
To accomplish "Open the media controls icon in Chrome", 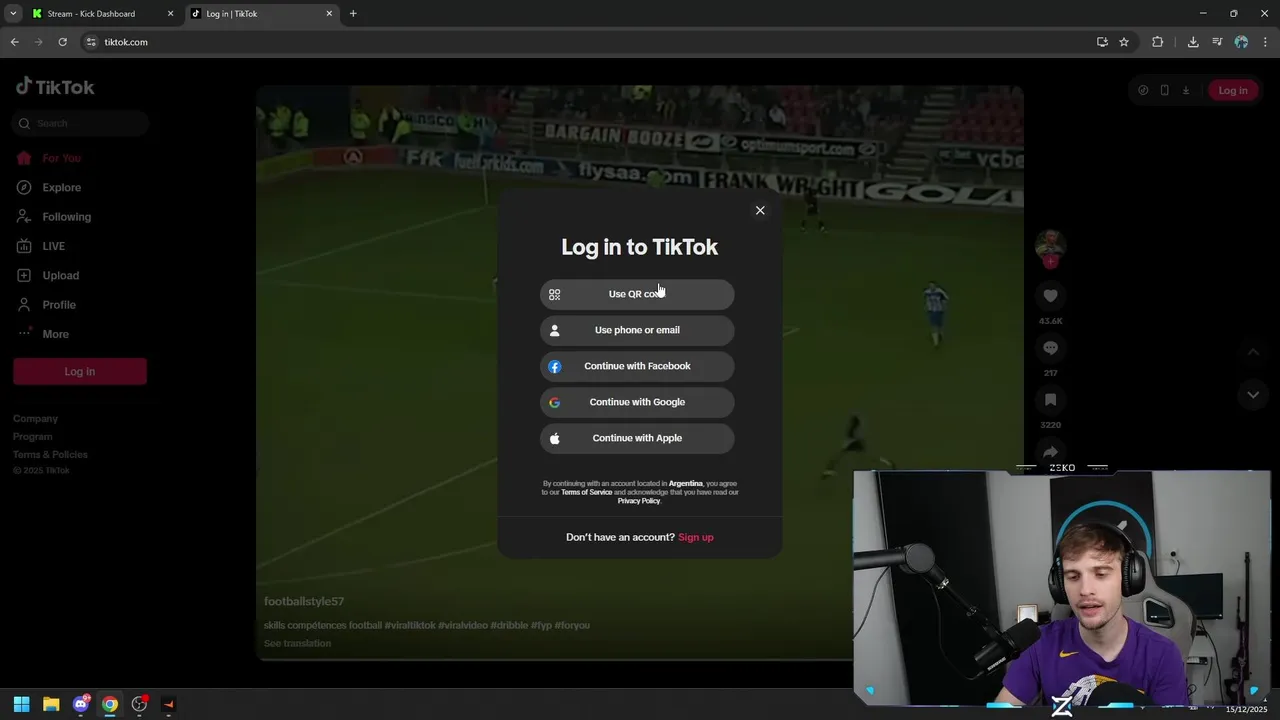I will coord(1217,42).
